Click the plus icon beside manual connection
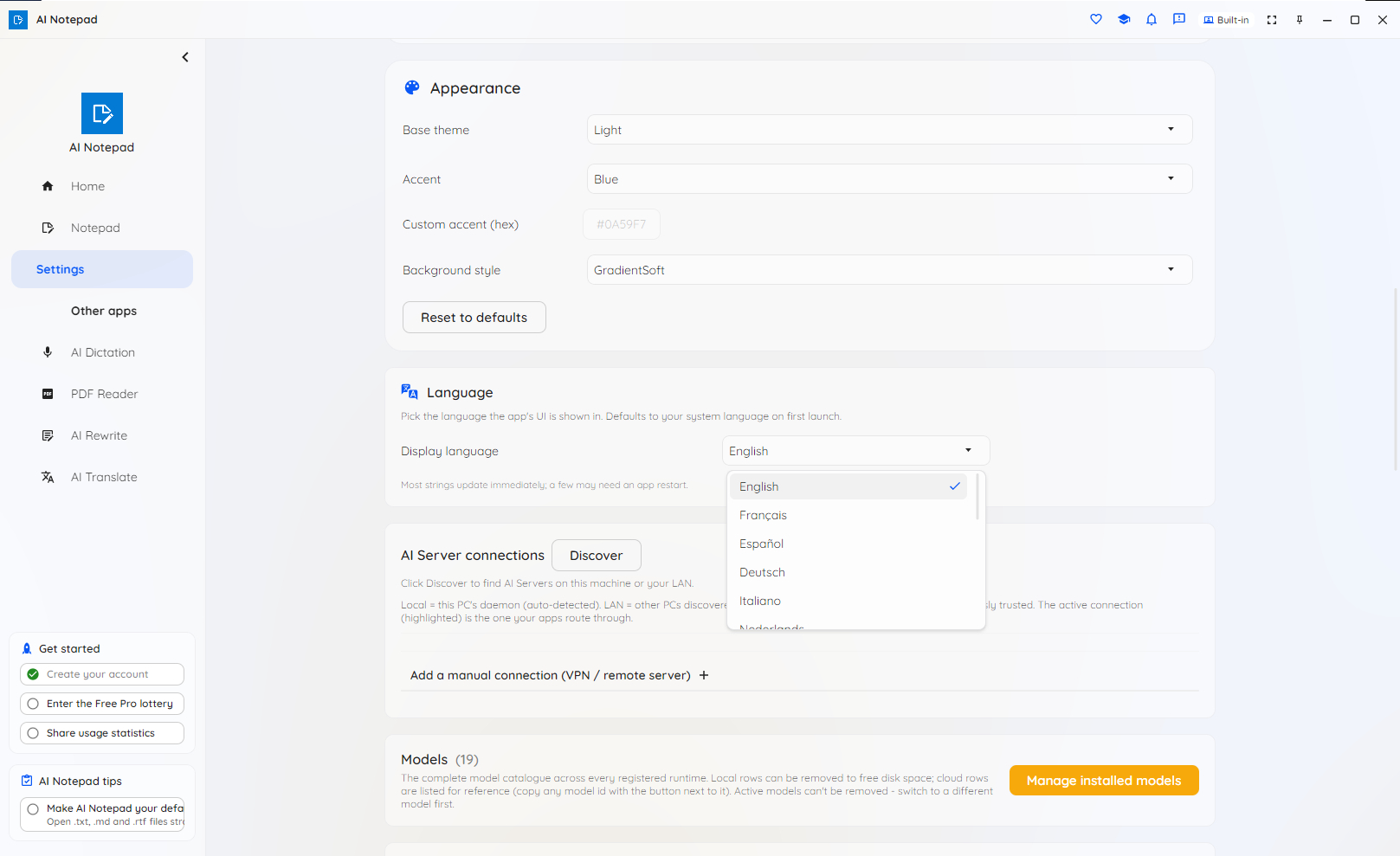The width and height of the screenshot is (1400, 856). tap(704, 675)
